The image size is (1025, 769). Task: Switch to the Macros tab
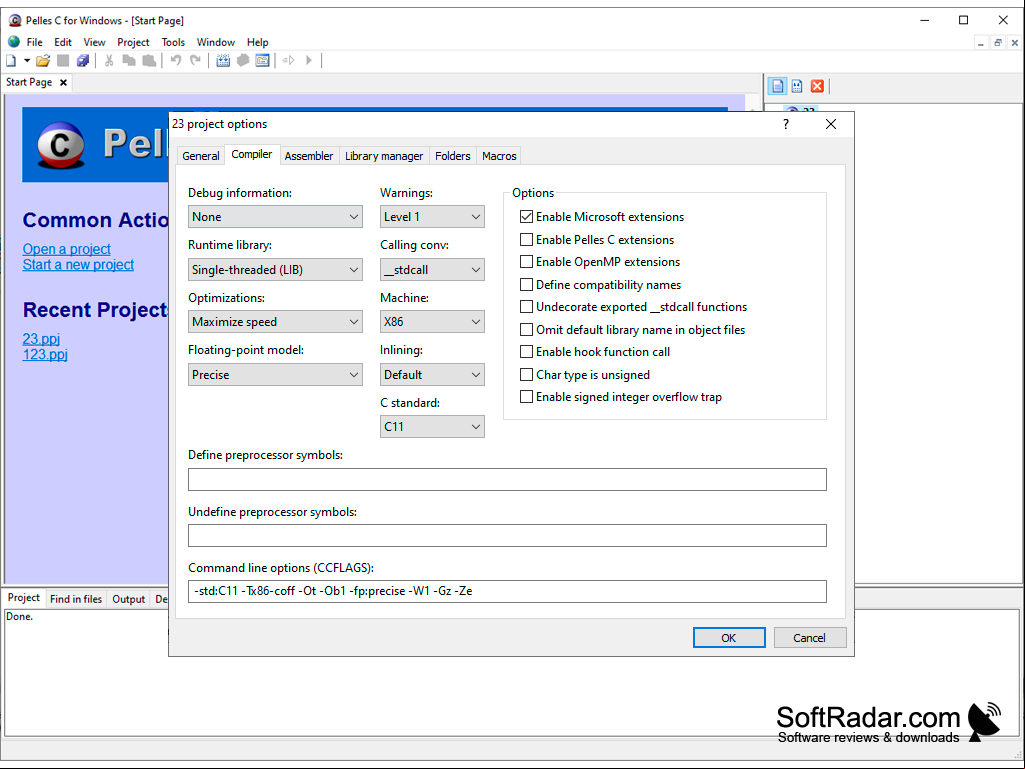click(x=499, y=156)
